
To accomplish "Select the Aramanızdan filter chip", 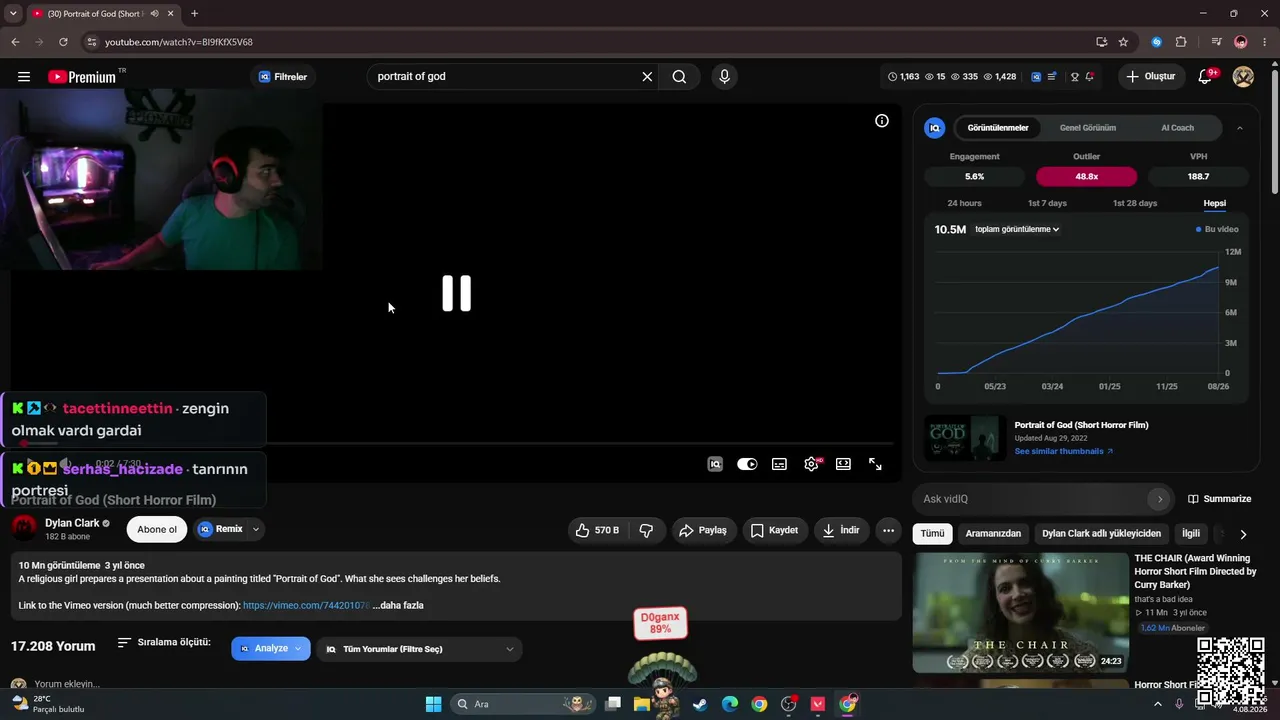I will 993,534.
